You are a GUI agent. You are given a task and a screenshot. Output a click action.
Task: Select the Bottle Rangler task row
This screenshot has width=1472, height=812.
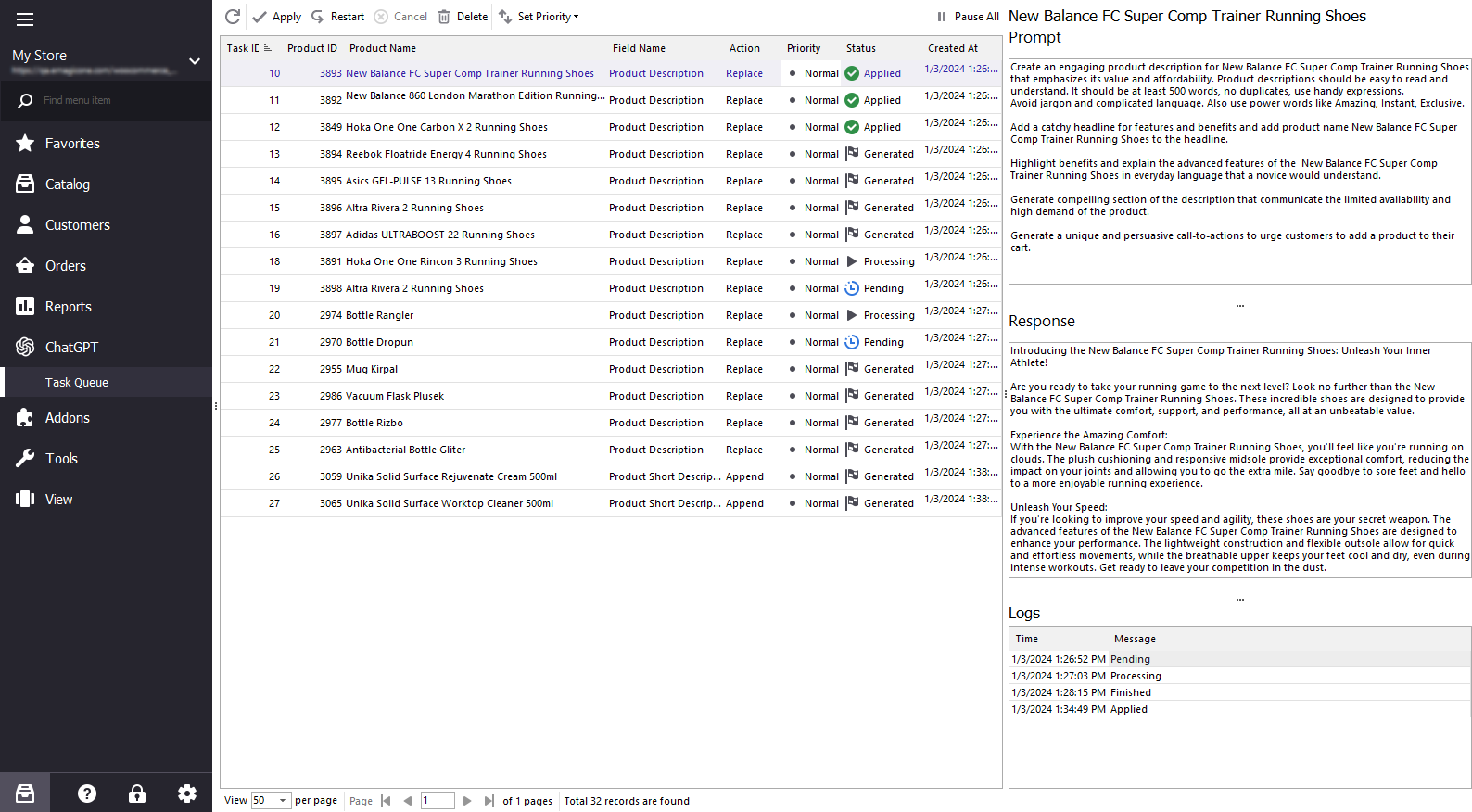click(379, 316)
